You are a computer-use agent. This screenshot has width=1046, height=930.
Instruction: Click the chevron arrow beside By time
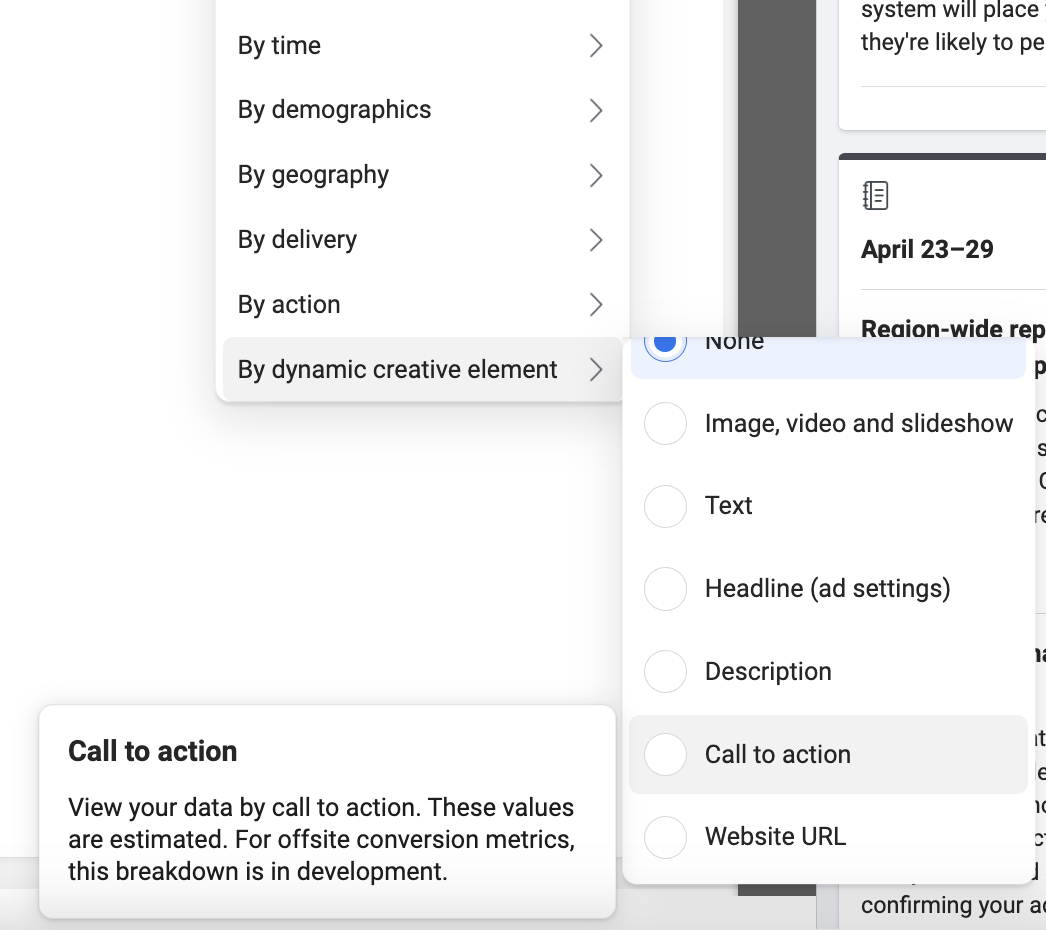[x=596, y=46]
